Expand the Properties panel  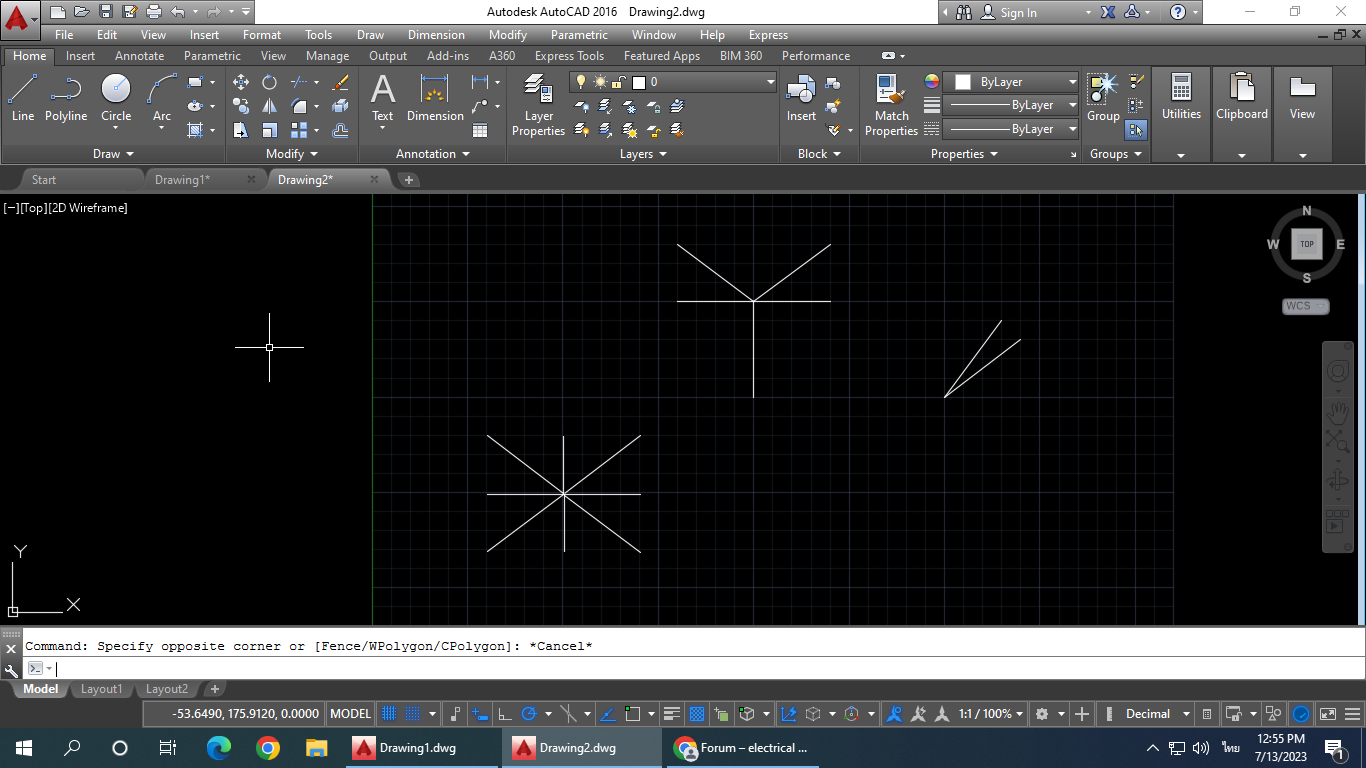click(x=964, y=154)
